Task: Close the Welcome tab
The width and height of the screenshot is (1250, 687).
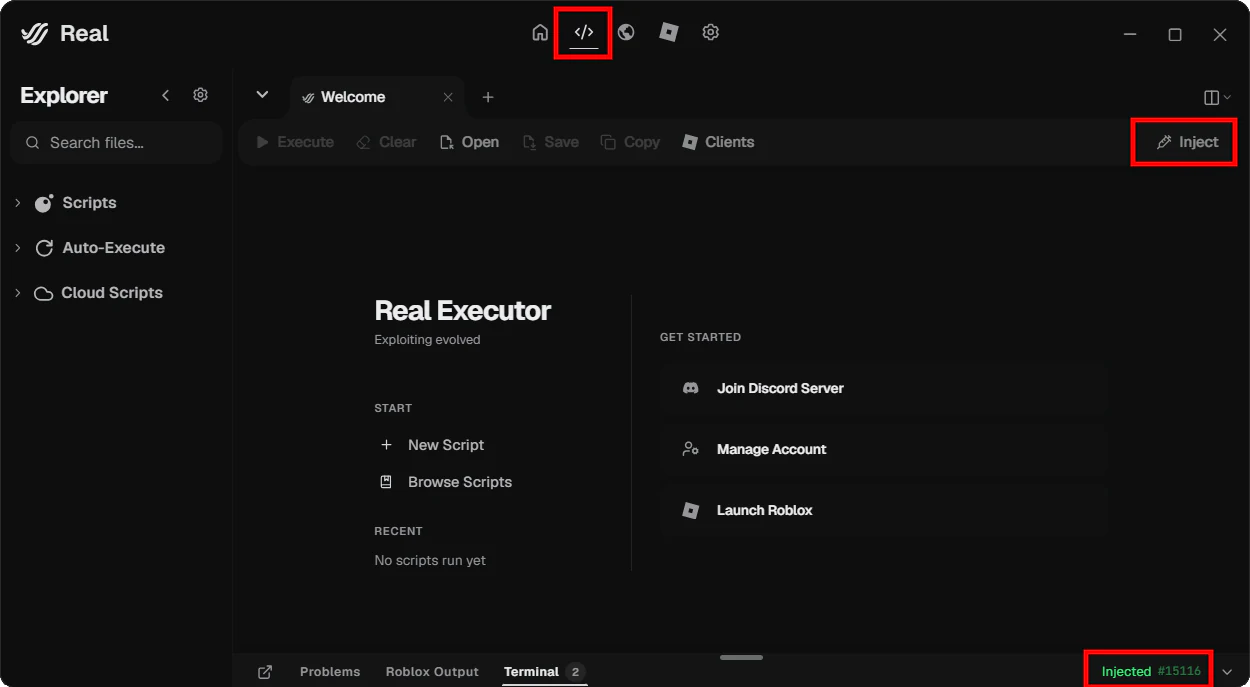Action: pyautogui.click(x=448, y=97)
